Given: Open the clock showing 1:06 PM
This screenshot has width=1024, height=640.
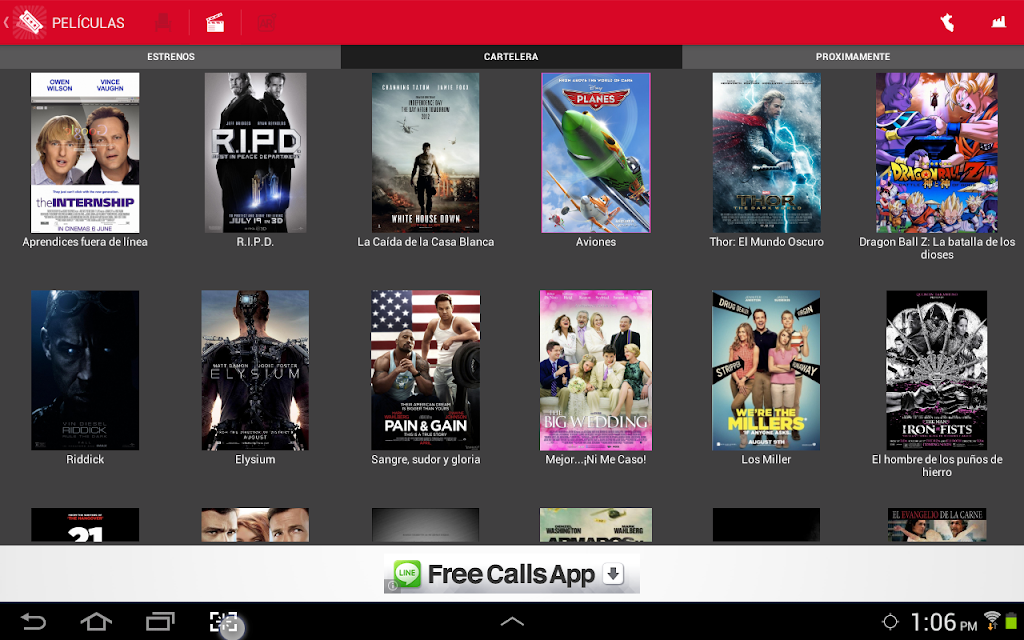Looking at the screenshot, I should 943,622.
